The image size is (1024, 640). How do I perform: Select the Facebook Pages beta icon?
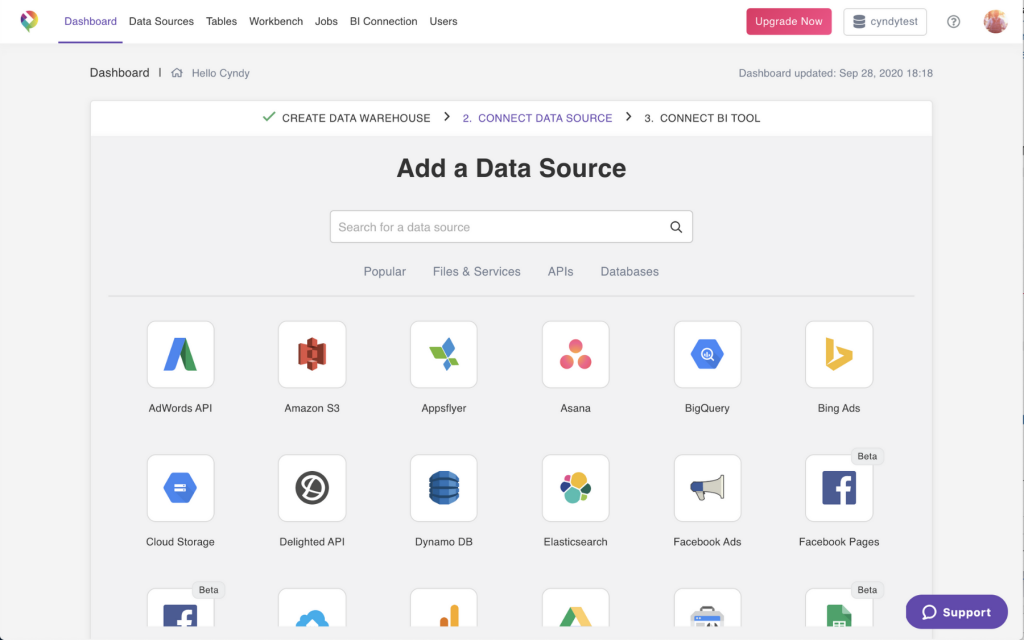pos(839,488)
